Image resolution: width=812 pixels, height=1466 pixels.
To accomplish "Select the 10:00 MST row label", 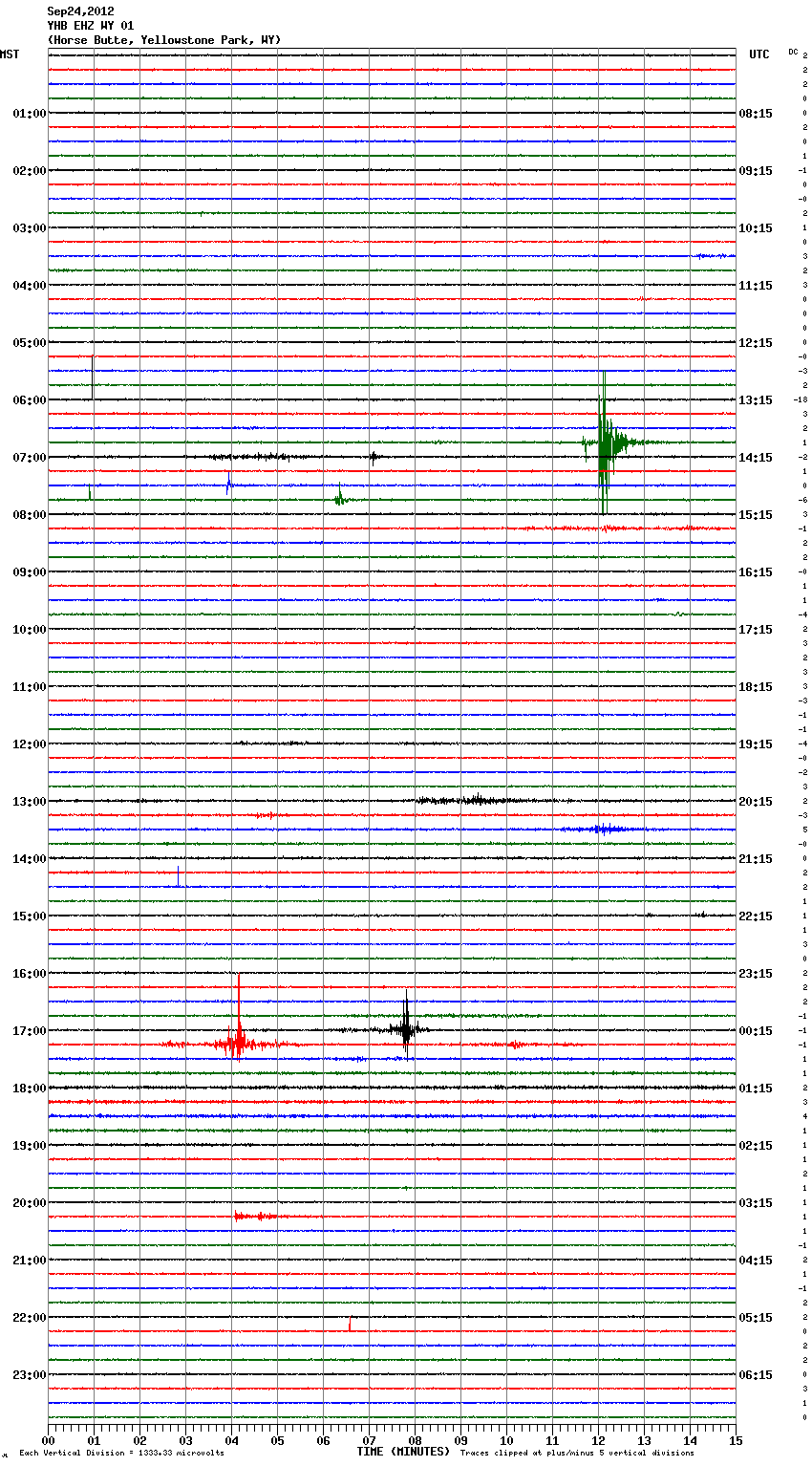I will point(29,630).
